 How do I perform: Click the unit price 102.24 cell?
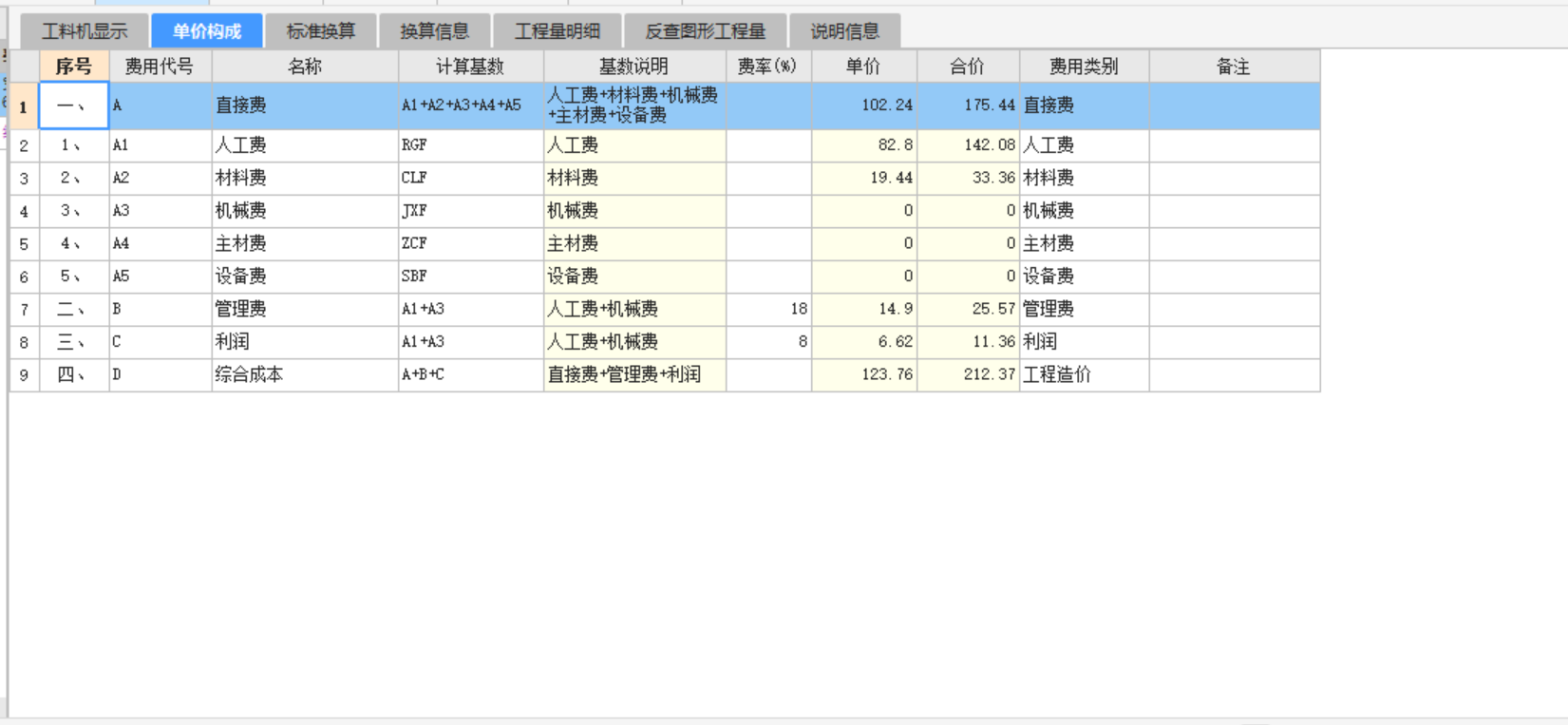pyautogui.click(x=864, y=106)
